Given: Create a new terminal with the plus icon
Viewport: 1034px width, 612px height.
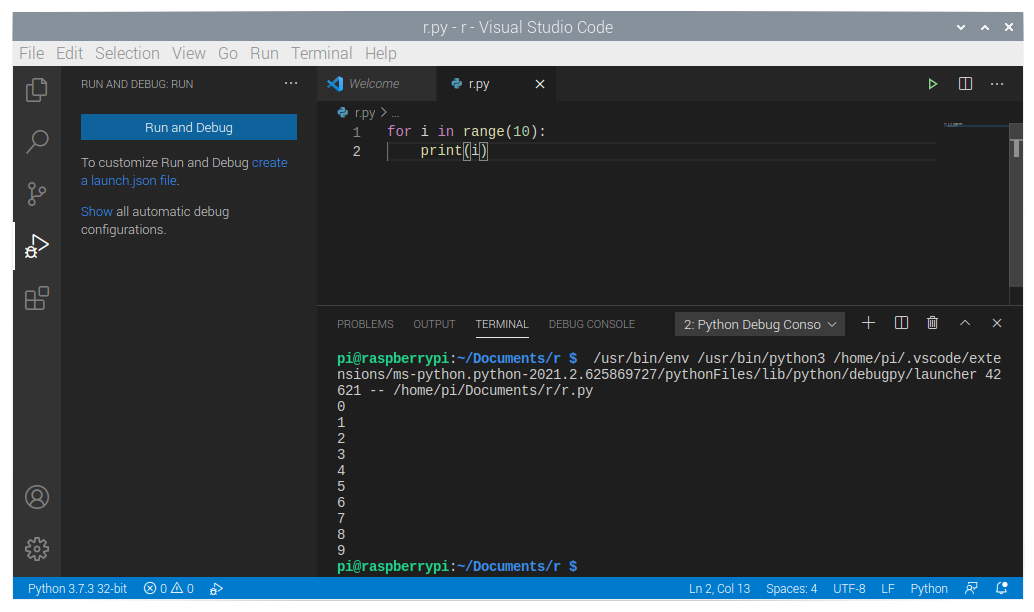Looking at the screenshot, I should click(x=868, y=322).
